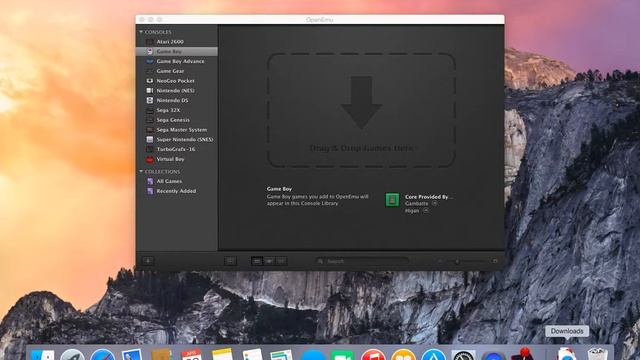Open the Nintendo (NES) library

click(176, 91)
